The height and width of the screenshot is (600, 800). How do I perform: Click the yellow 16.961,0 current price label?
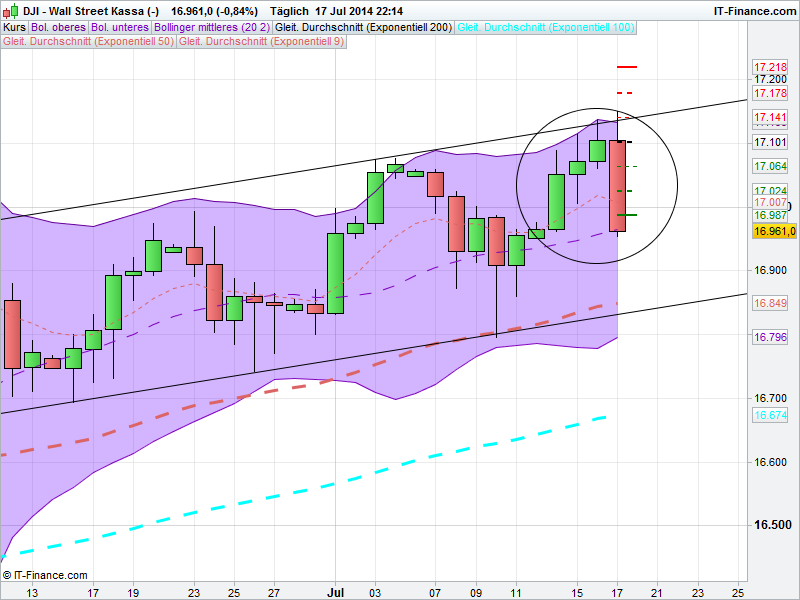click(x=773, y=231)
